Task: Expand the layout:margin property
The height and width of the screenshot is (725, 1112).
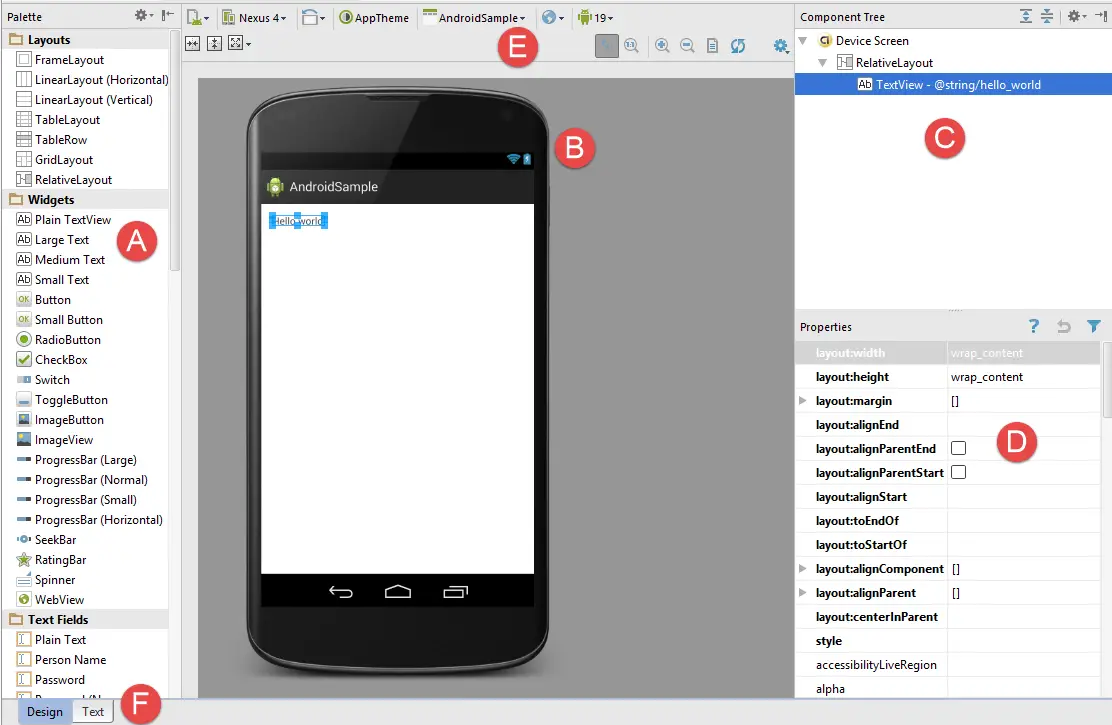Action: (803, 401)
